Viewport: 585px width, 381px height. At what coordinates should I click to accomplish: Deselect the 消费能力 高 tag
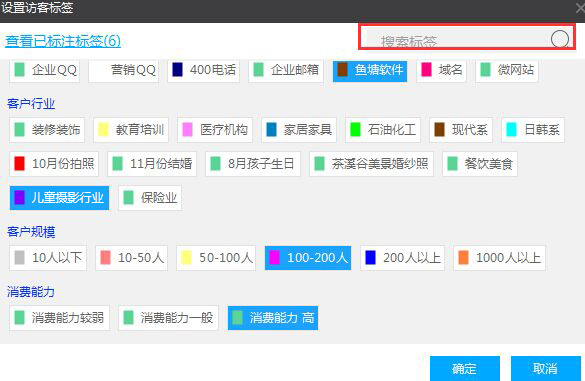273,318
